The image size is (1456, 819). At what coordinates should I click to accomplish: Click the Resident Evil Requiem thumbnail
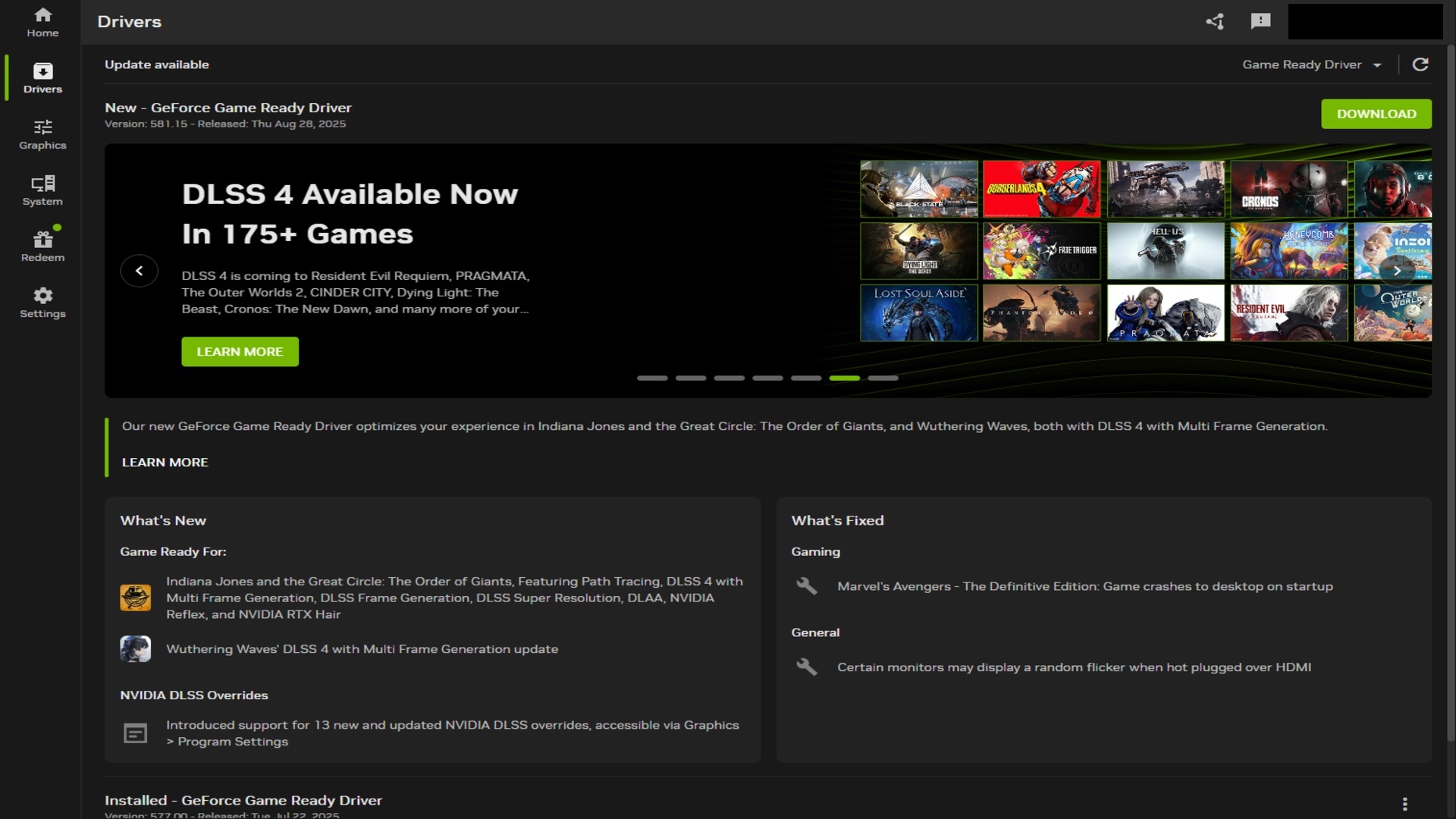pos(1289,312)
